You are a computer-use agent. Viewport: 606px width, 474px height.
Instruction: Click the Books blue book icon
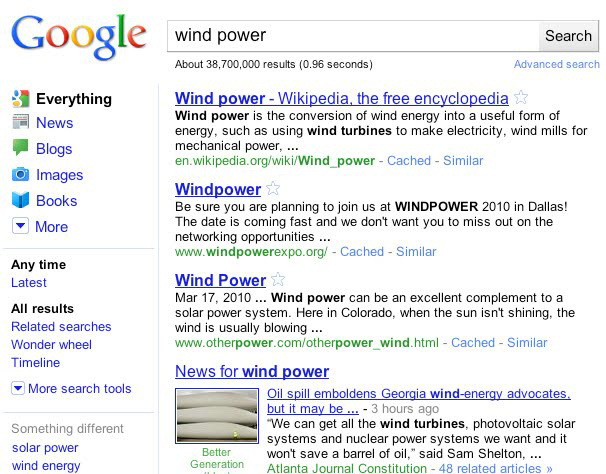[20, 200]
